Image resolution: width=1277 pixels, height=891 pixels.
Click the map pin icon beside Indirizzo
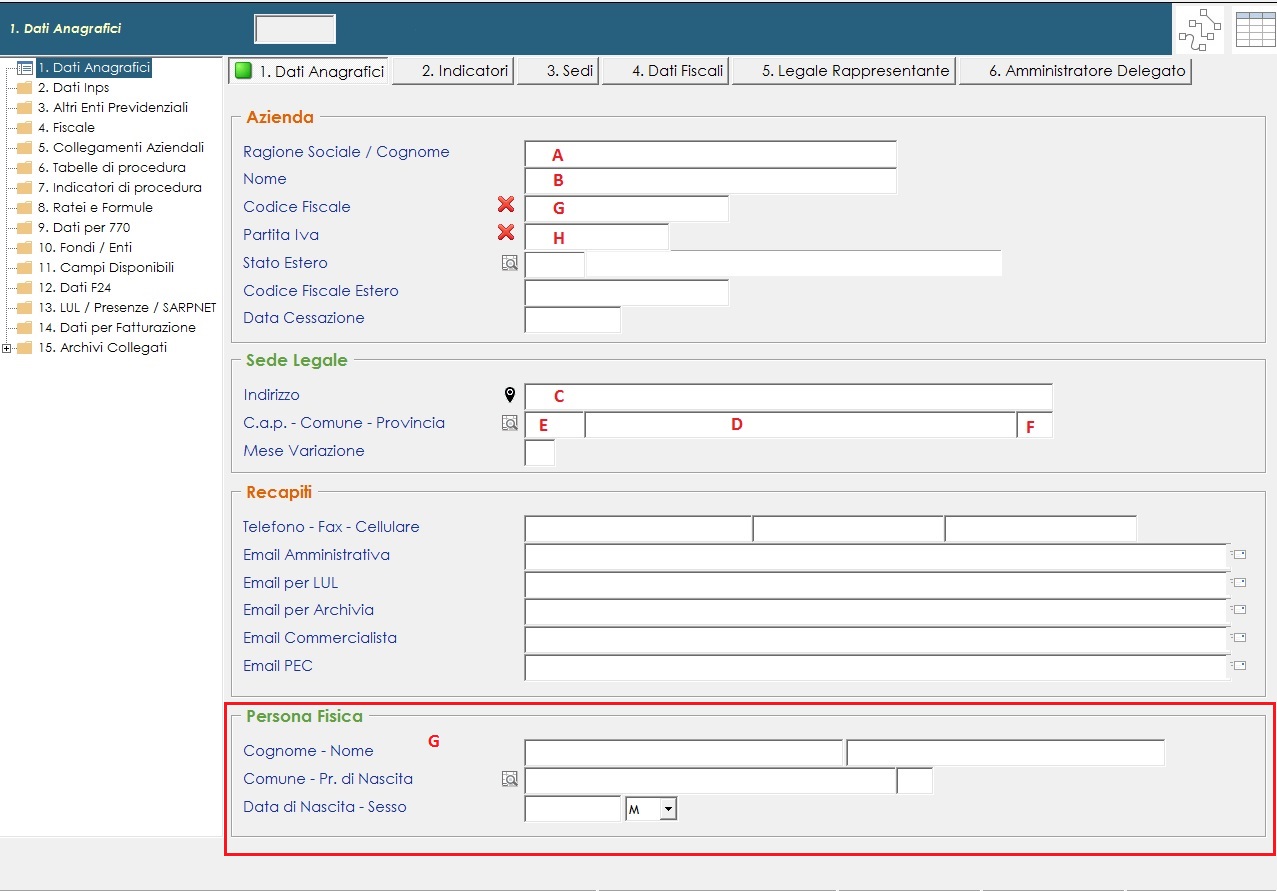pyautogui.click(x=510, y=395)
